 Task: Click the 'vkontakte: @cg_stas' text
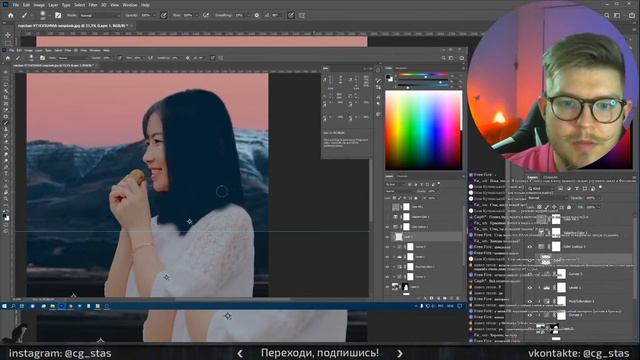tap(578, 353)
